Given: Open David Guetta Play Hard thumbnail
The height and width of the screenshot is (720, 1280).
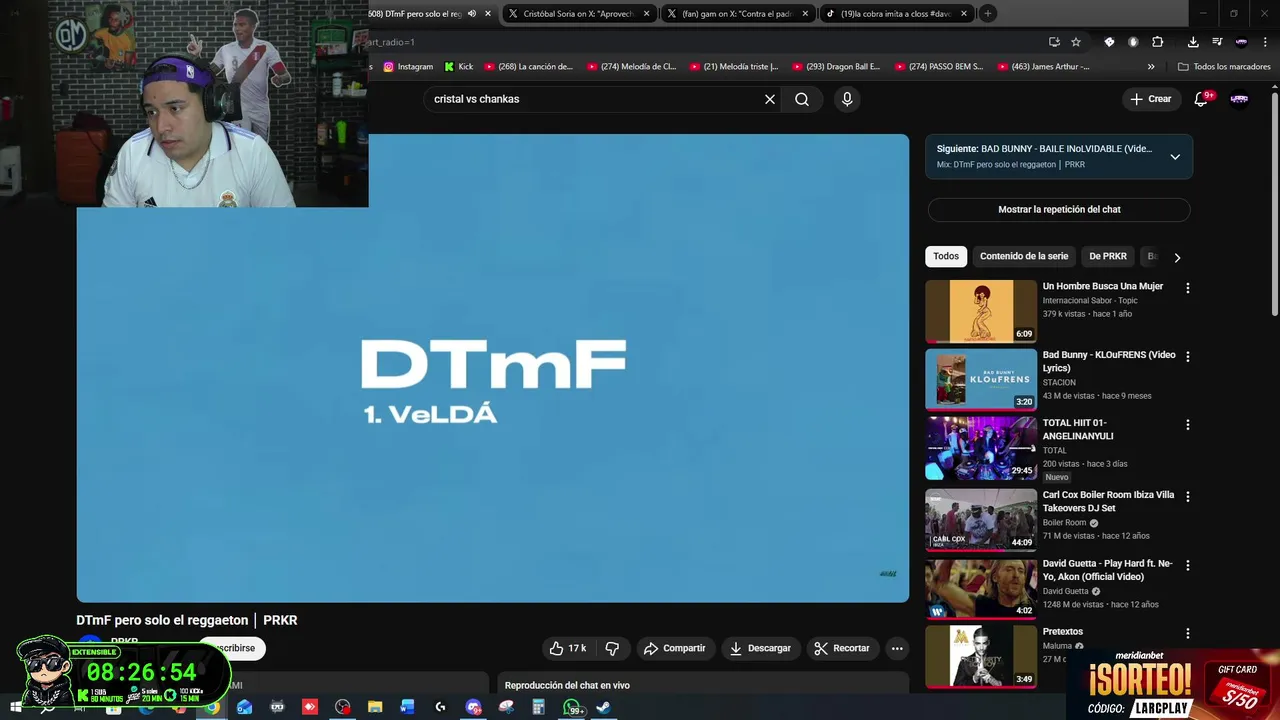Looking at the screenshot, I should pyautogui.click(x=981, y=588).
